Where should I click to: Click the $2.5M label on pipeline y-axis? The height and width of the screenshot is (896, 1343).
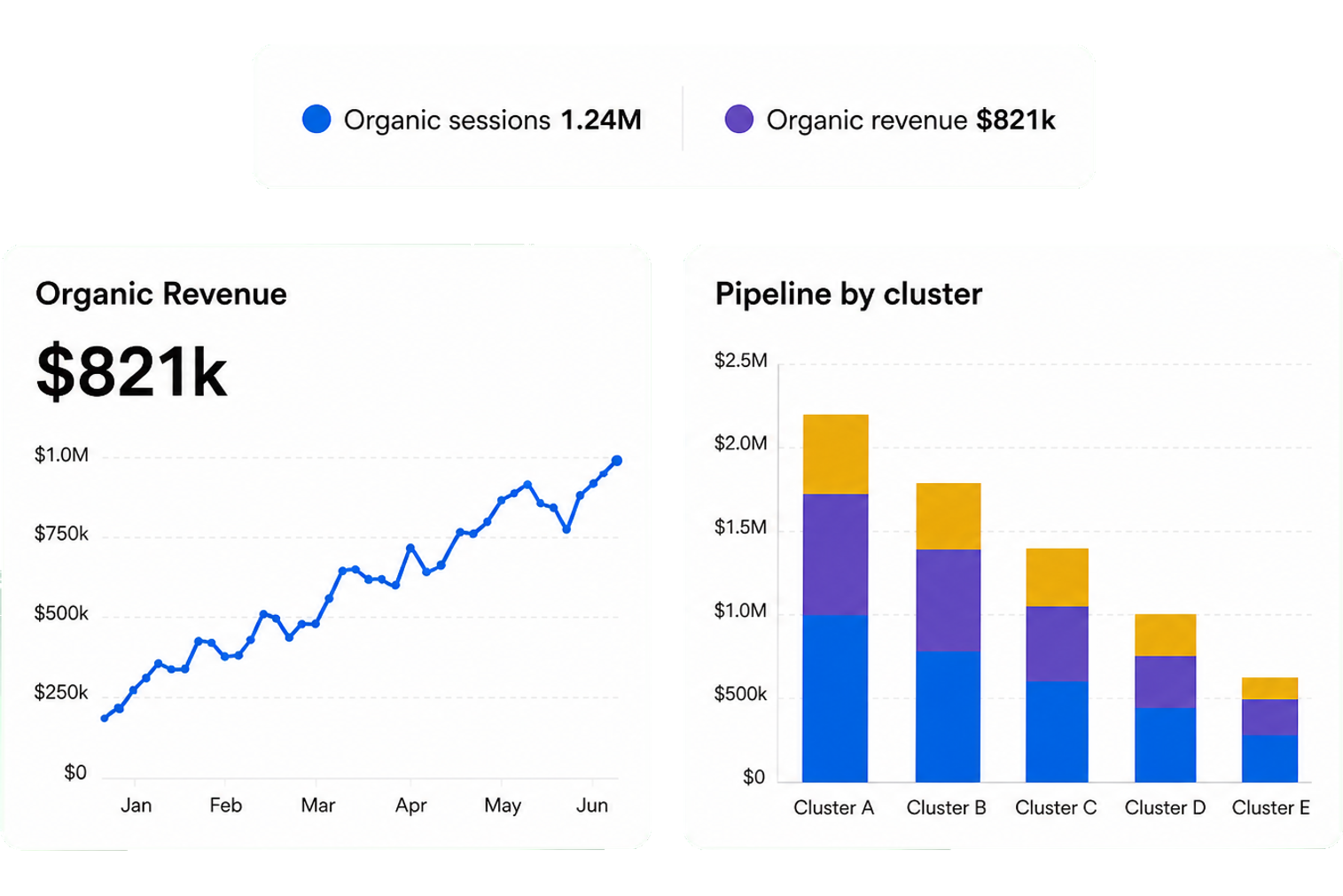pyautogui.click(x=741, y=360)
